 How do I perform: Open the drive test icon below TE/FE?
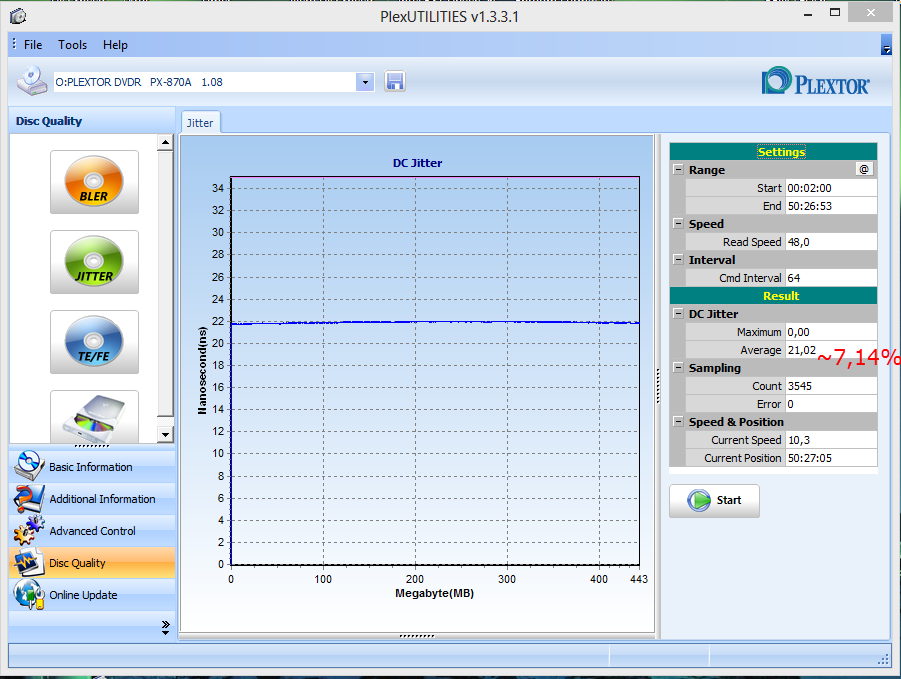pos(94,417)
